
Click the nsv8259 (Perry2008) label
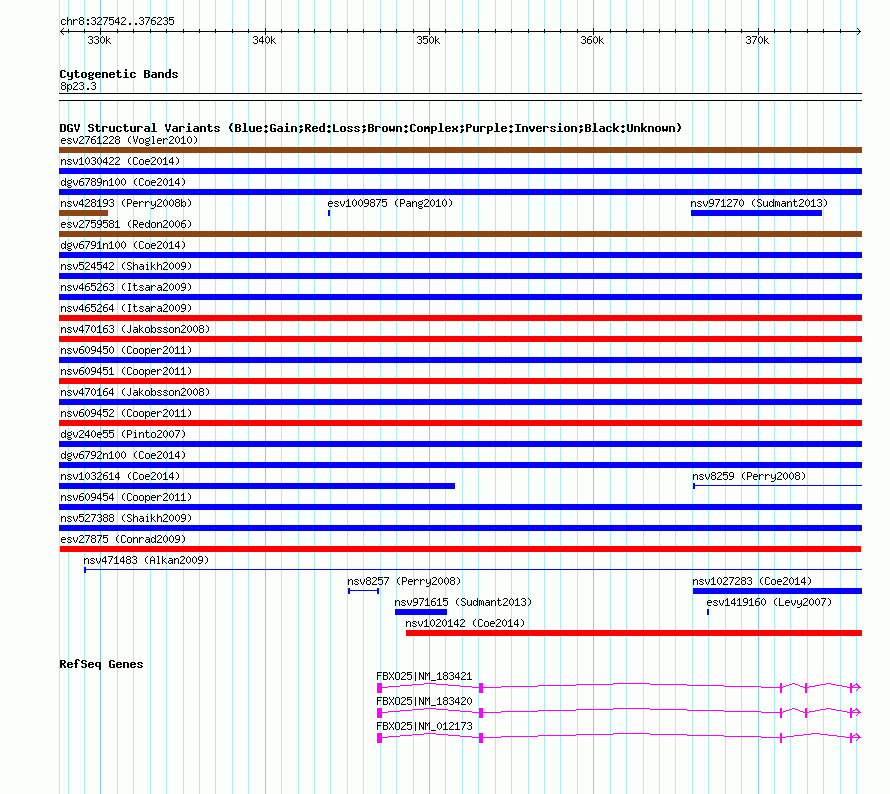749,476
